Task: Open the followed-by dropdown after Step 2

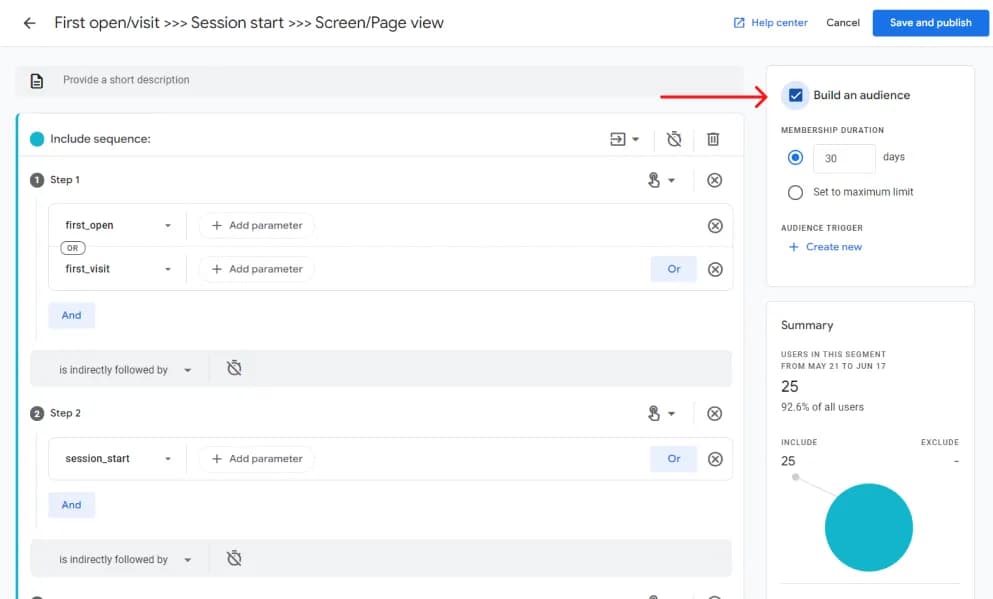Action: click(x=125, y=560)
